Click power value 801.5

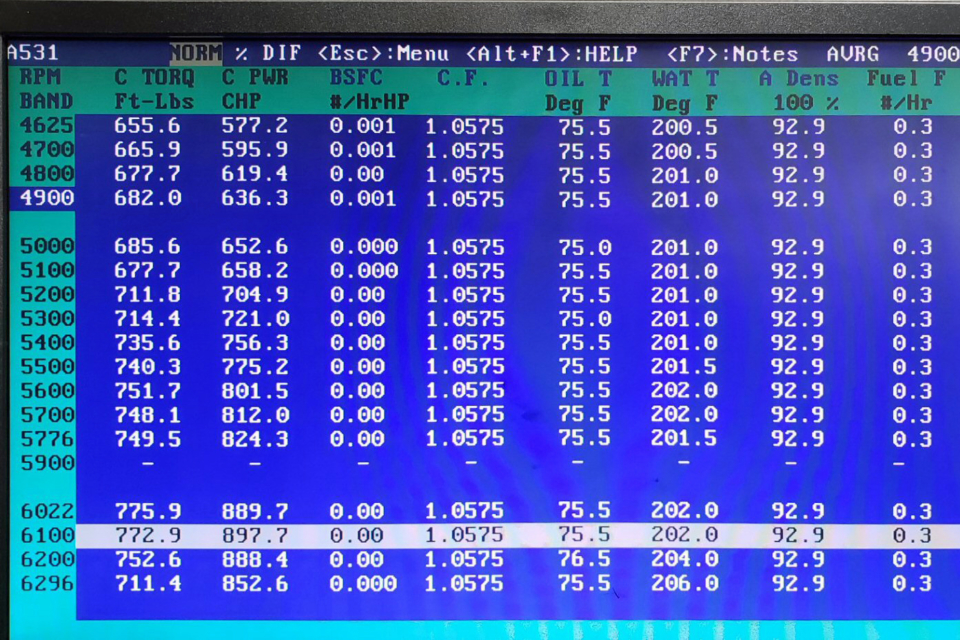[255, 391]
